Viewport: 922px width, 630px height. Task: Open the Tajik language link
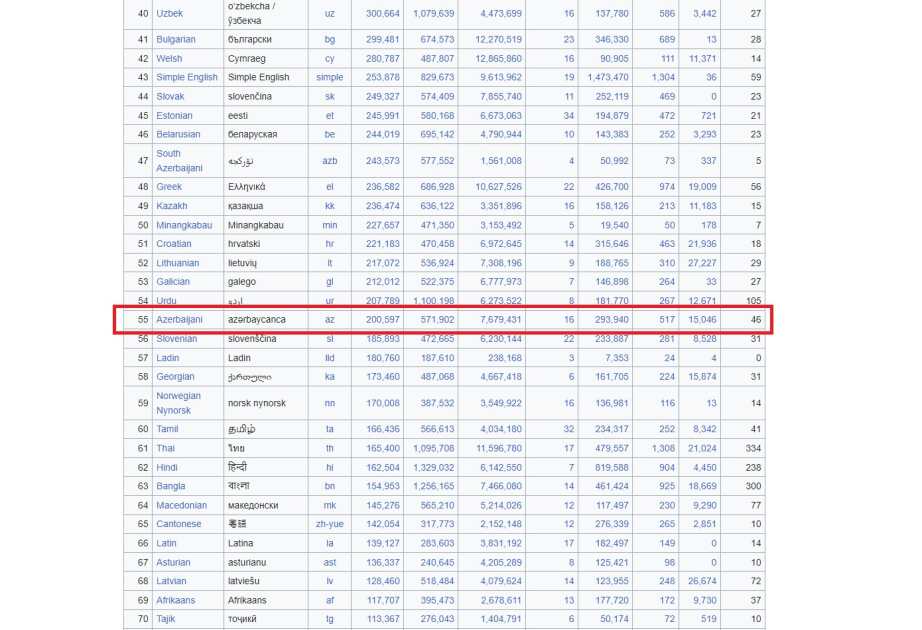point(165,619)
